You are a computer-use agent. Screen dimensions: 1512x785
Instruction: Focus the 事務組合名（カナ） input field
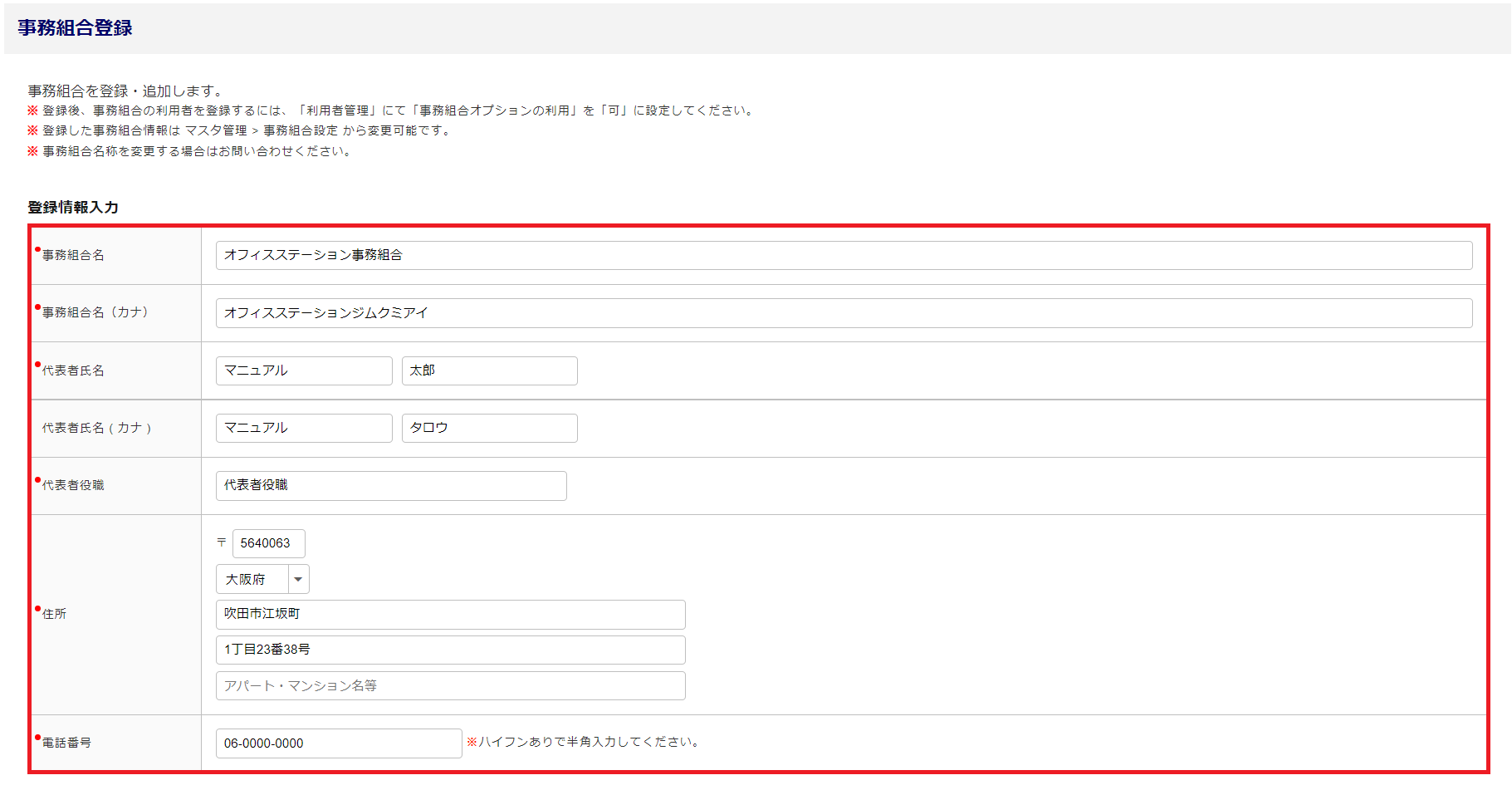[x=843, y=313]
